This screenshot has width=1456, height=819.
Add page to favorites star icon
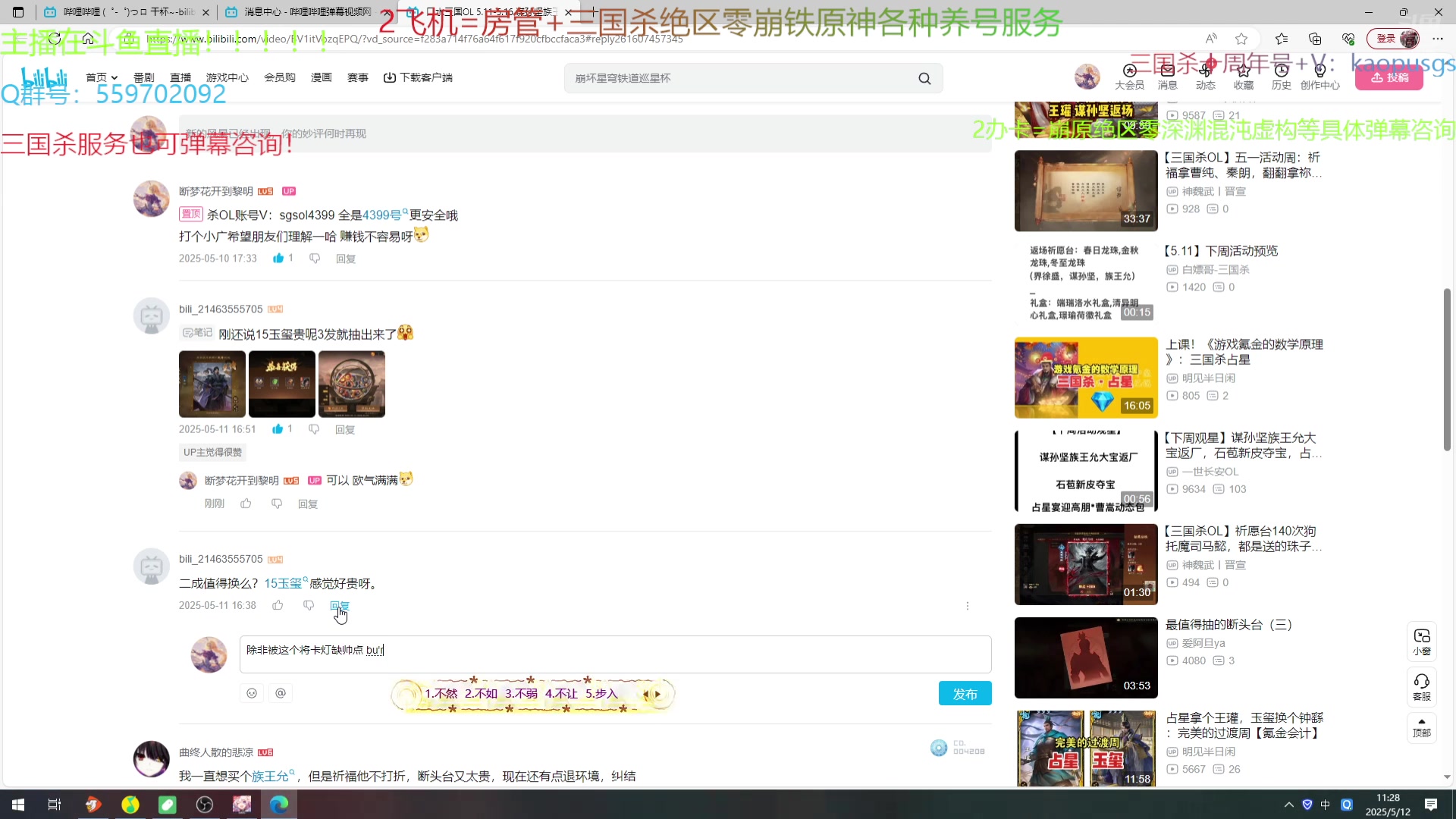pyautogui.click(x=1241, y=39)
